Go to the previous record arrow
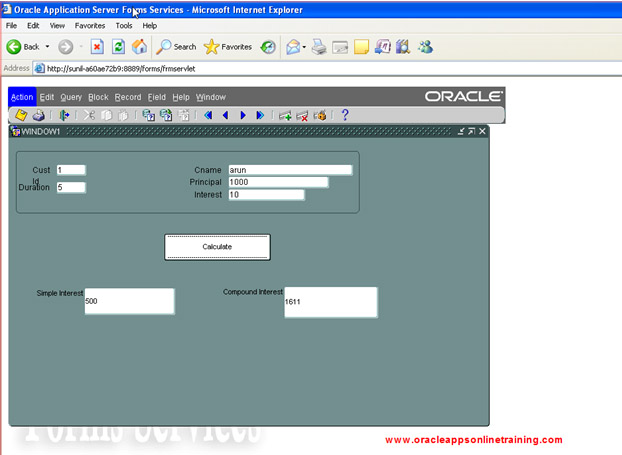The height and width of the screenshot is (455, 622). point(225,115)
